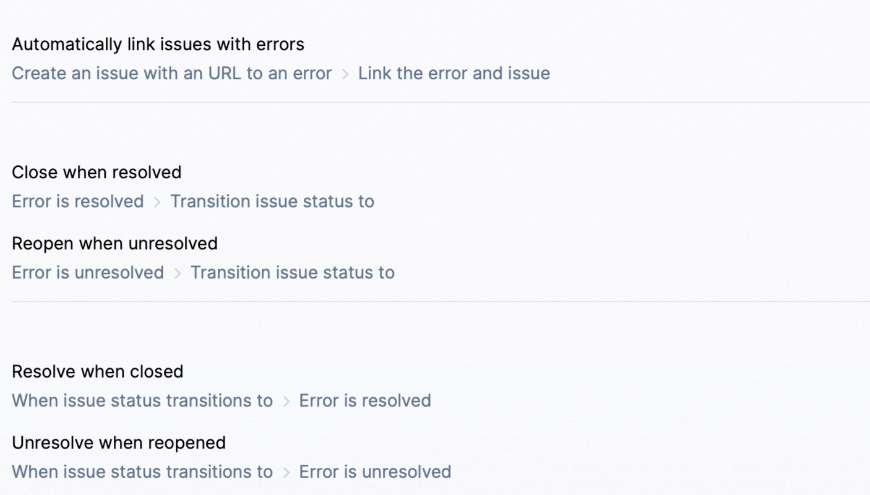Click "Transition issue status to" under Close when resolved
Viewport: 870px width, 495px height.
[272, 201]
